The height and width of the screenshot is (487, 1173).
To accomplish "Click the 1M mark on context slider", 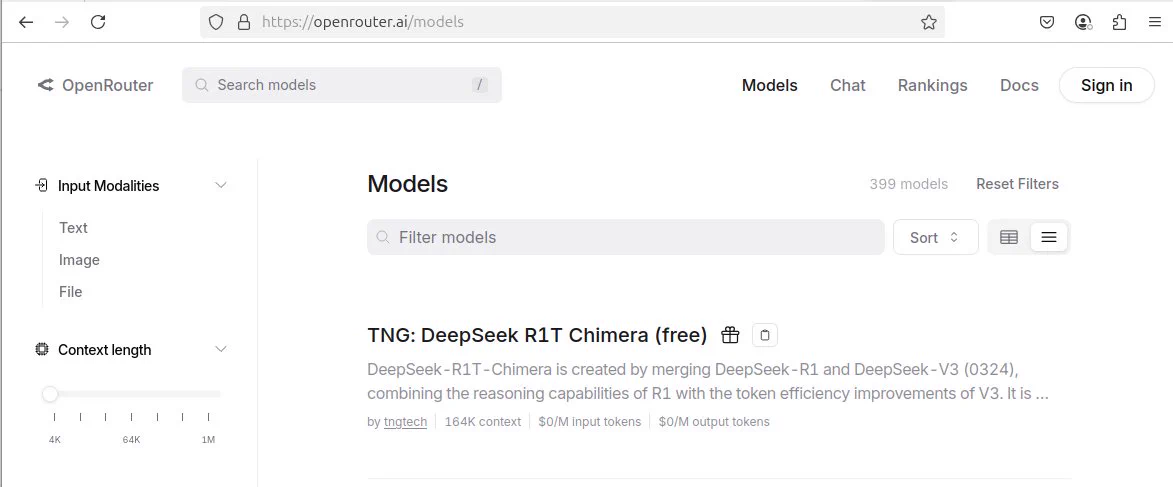I will tap(209, 440).
